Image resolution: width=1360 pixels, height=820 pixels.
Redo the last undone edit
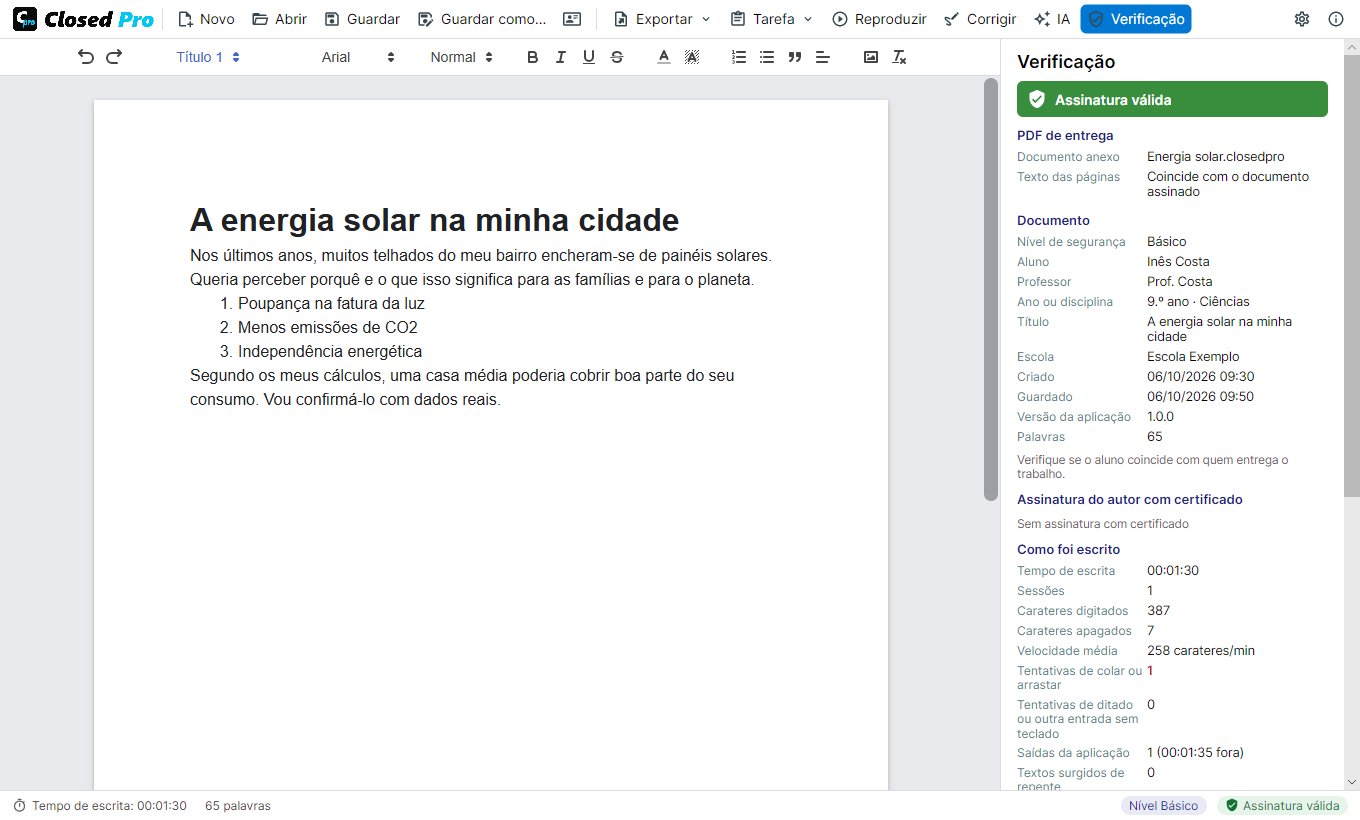[114, 57]
